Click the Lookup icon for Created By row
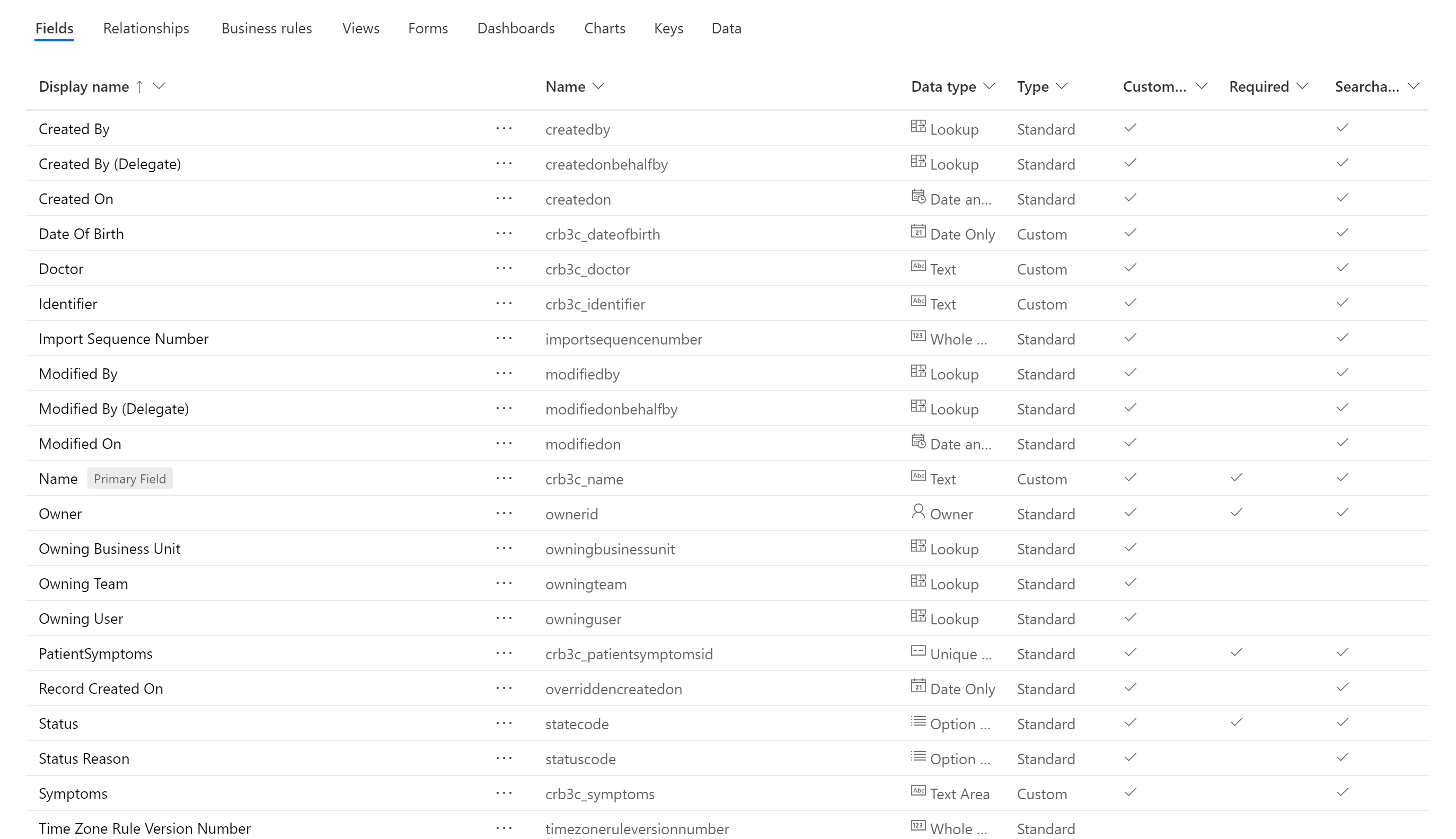Image resolution: width=1456 pixels, height=839 pixels. tap(918, 127)
